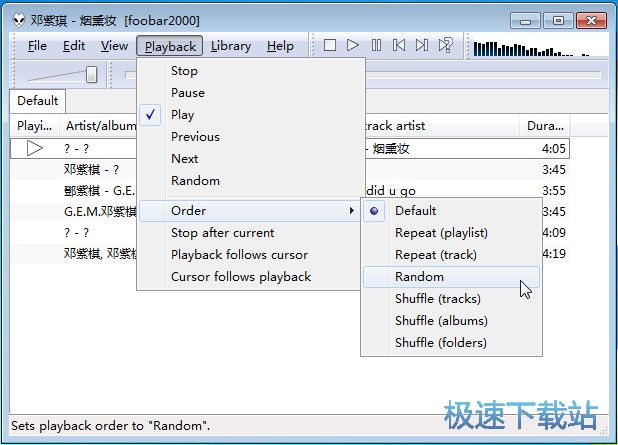The image size is (618, 445).
Task: Choose Stop from the Playback menu
Action: pos(250,71)
